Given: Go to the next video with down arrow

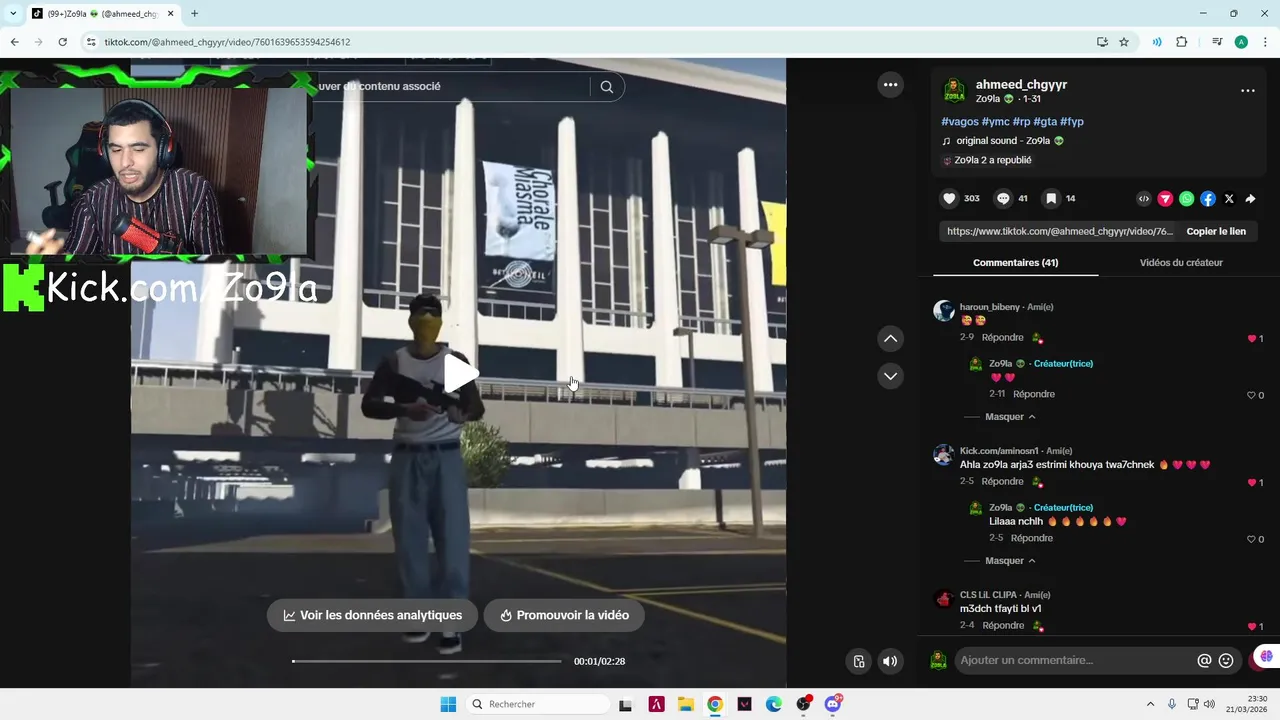Looking at the screenshot, I should pyautogui.click(x=890, y=376).
